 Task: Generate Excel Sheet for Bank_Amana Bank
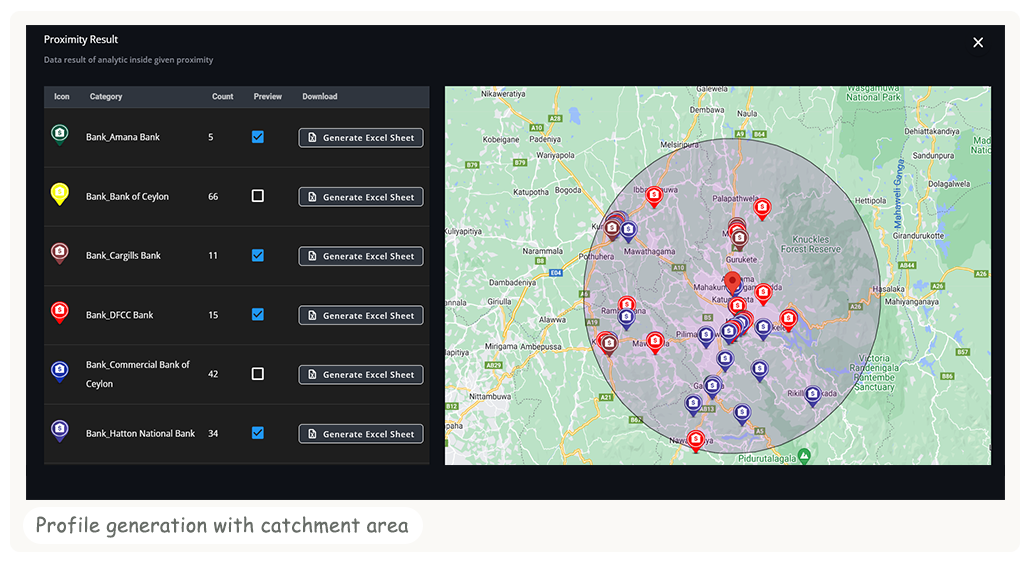(x=361, y=137)
